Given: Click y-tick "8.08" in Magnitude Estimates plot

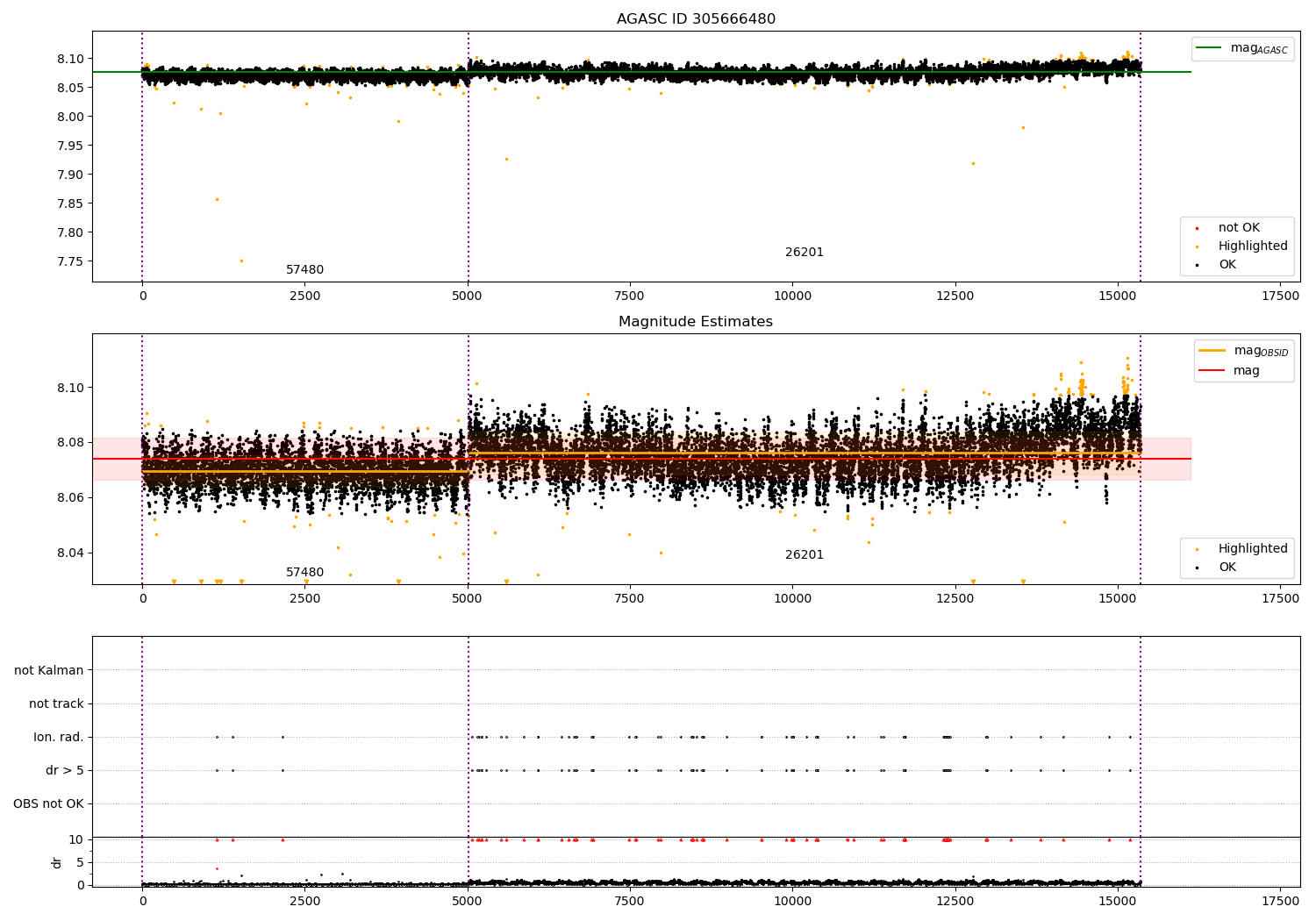Looking at the screenshot, I should [70, 443].
